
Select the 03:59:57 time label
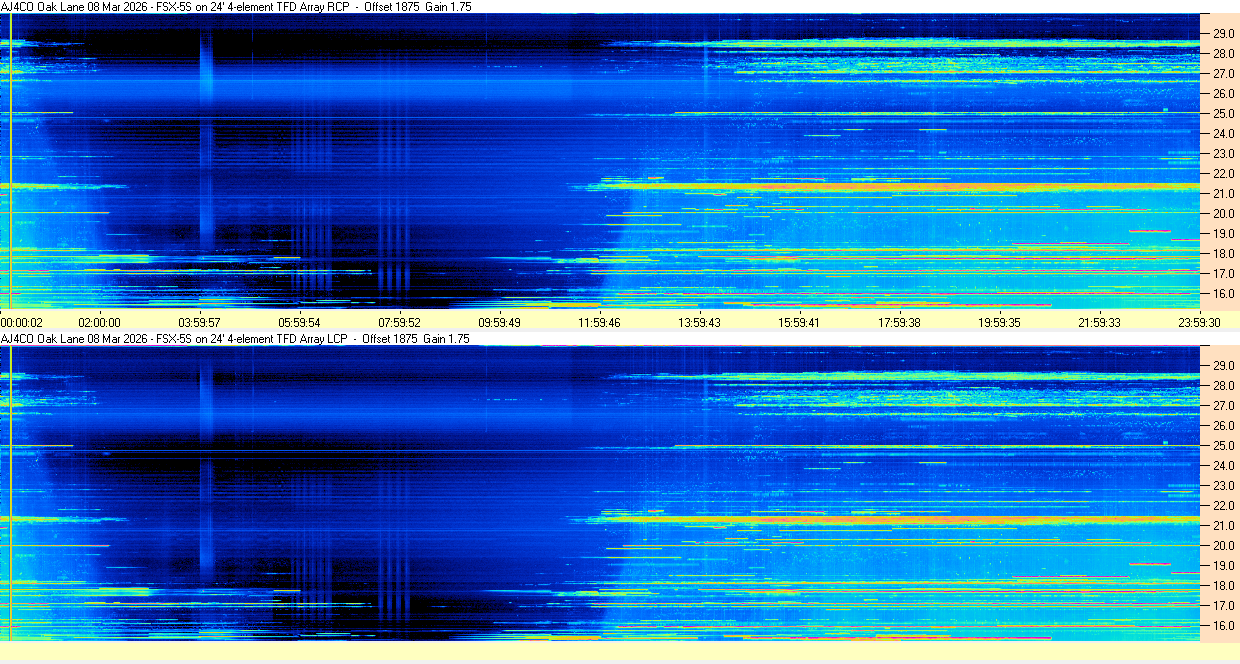(200, 322)
